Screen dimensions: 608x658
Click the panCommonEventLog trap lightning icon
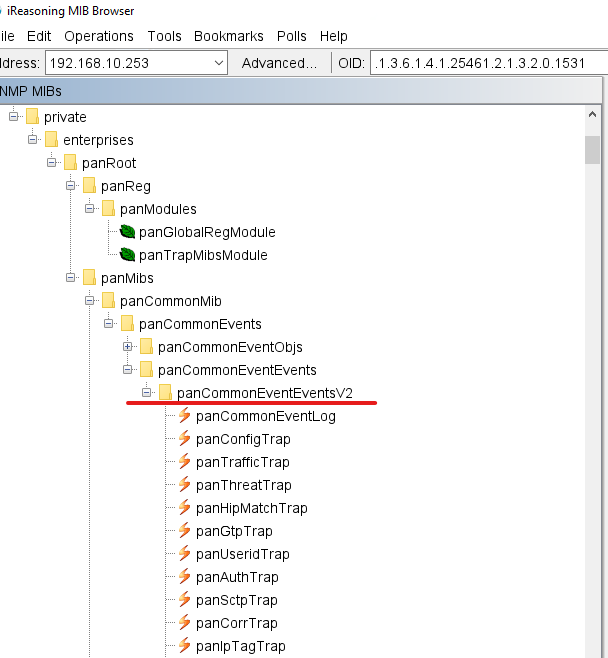[x=184, y=415]
